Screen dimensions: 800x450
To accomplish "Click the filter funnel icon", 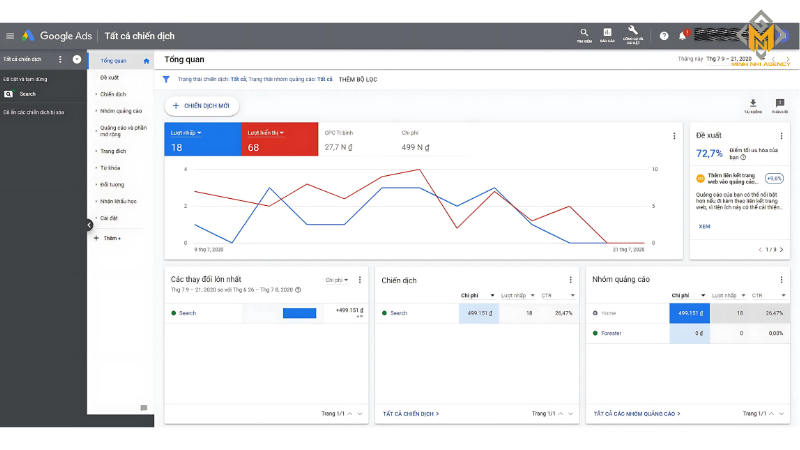I will coord(166,79).
